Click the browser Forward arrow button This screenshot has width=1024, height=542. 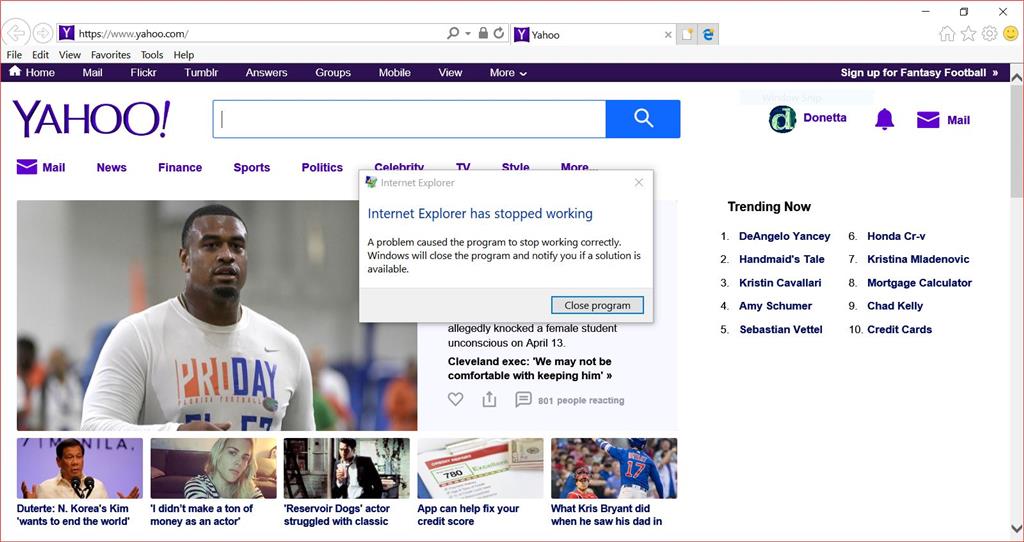[x=42, y=33]
